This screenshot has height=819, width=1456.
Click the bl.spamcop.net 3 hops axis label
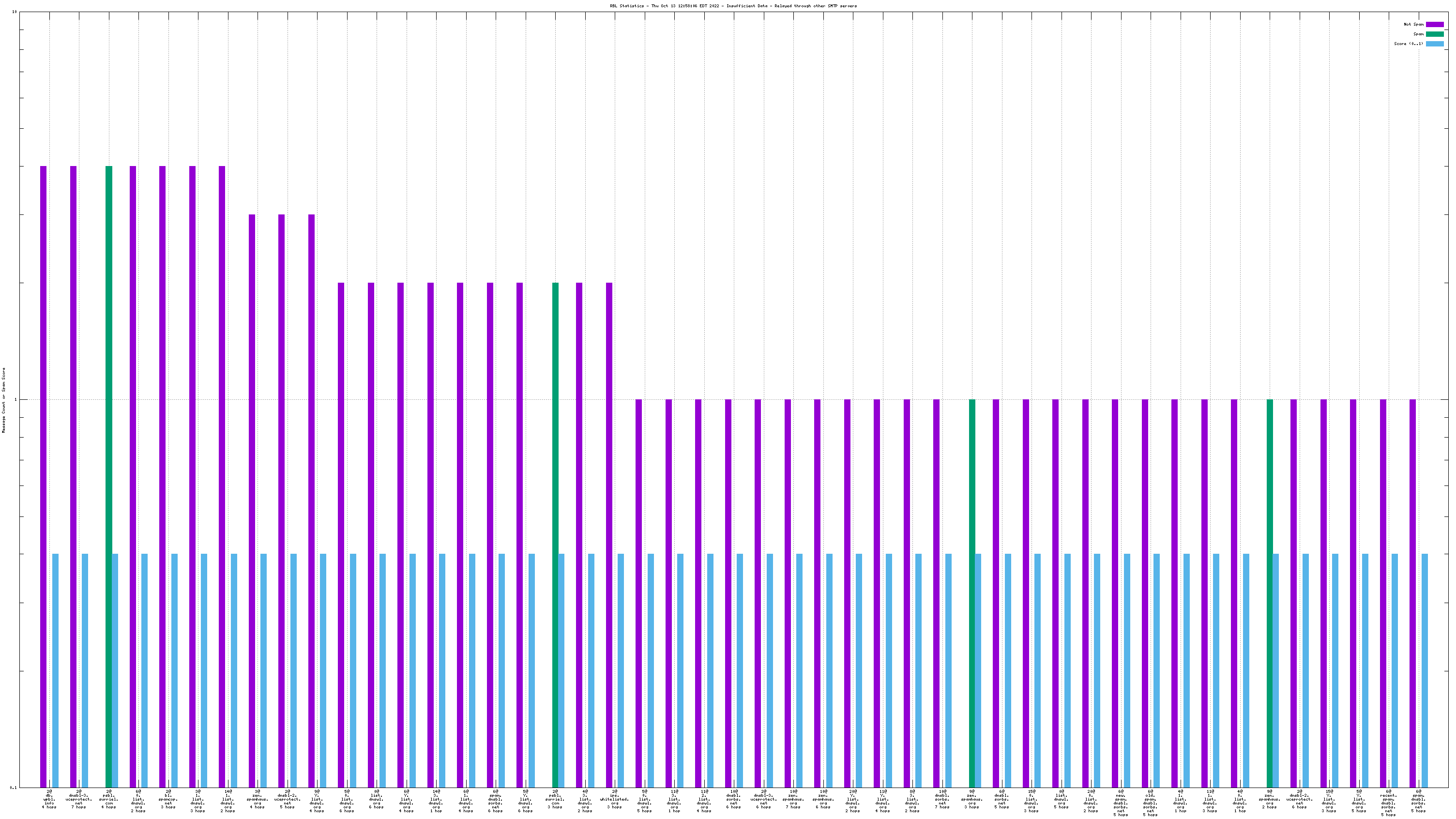[x=168, y=799]
